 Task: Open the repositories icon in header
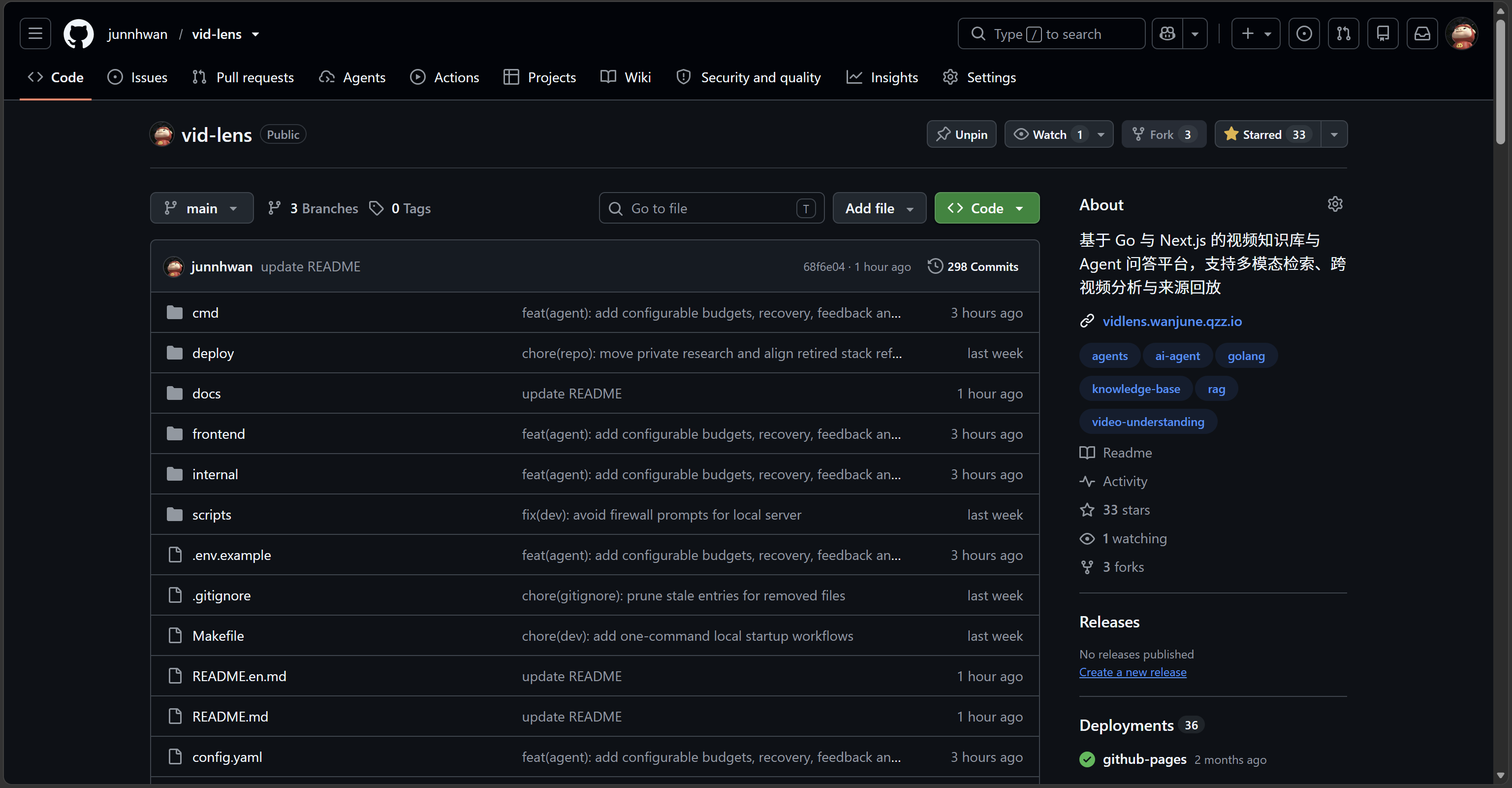pyautogui.click(x=1383, y=33)
